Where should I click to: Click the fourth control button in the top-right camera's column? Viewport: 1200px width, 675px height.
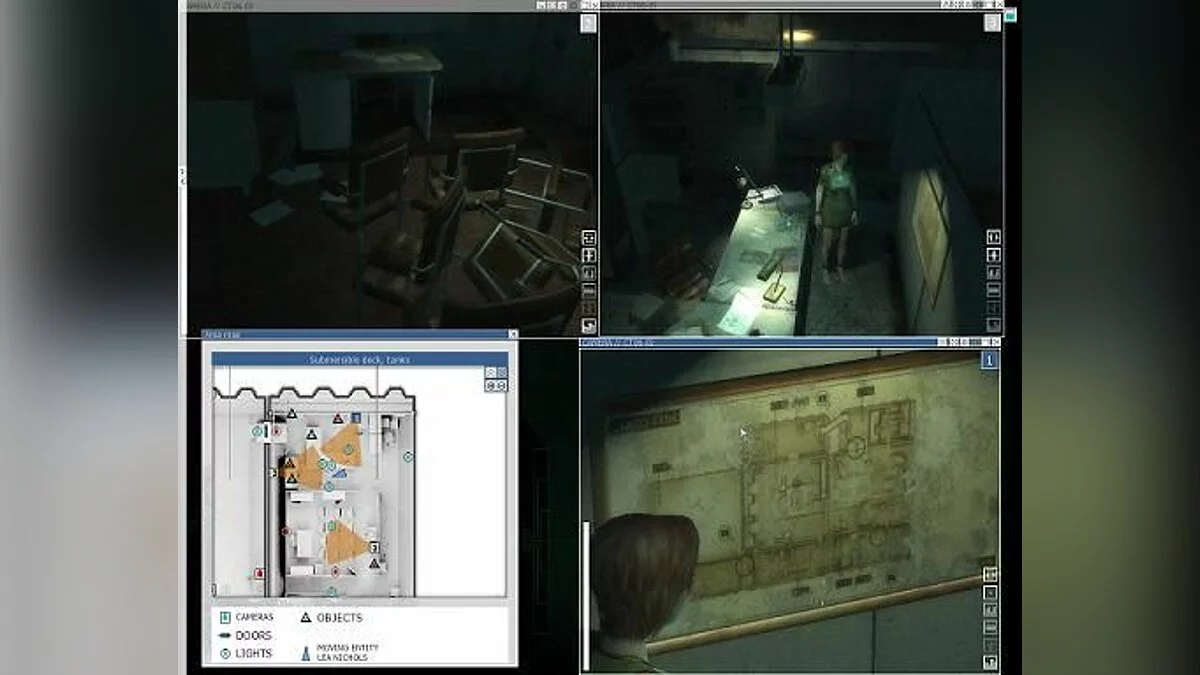point(994,290)
